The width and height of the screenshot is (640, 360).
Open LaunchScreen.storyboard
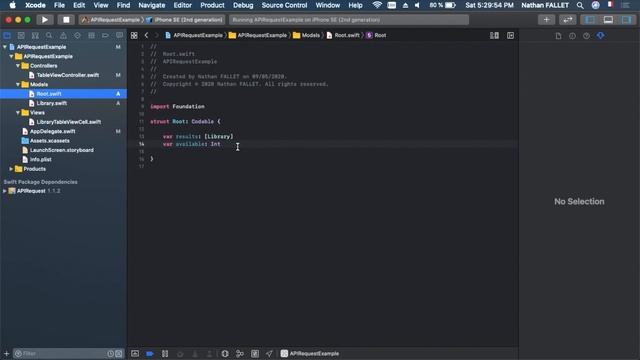tap(61, 150)
